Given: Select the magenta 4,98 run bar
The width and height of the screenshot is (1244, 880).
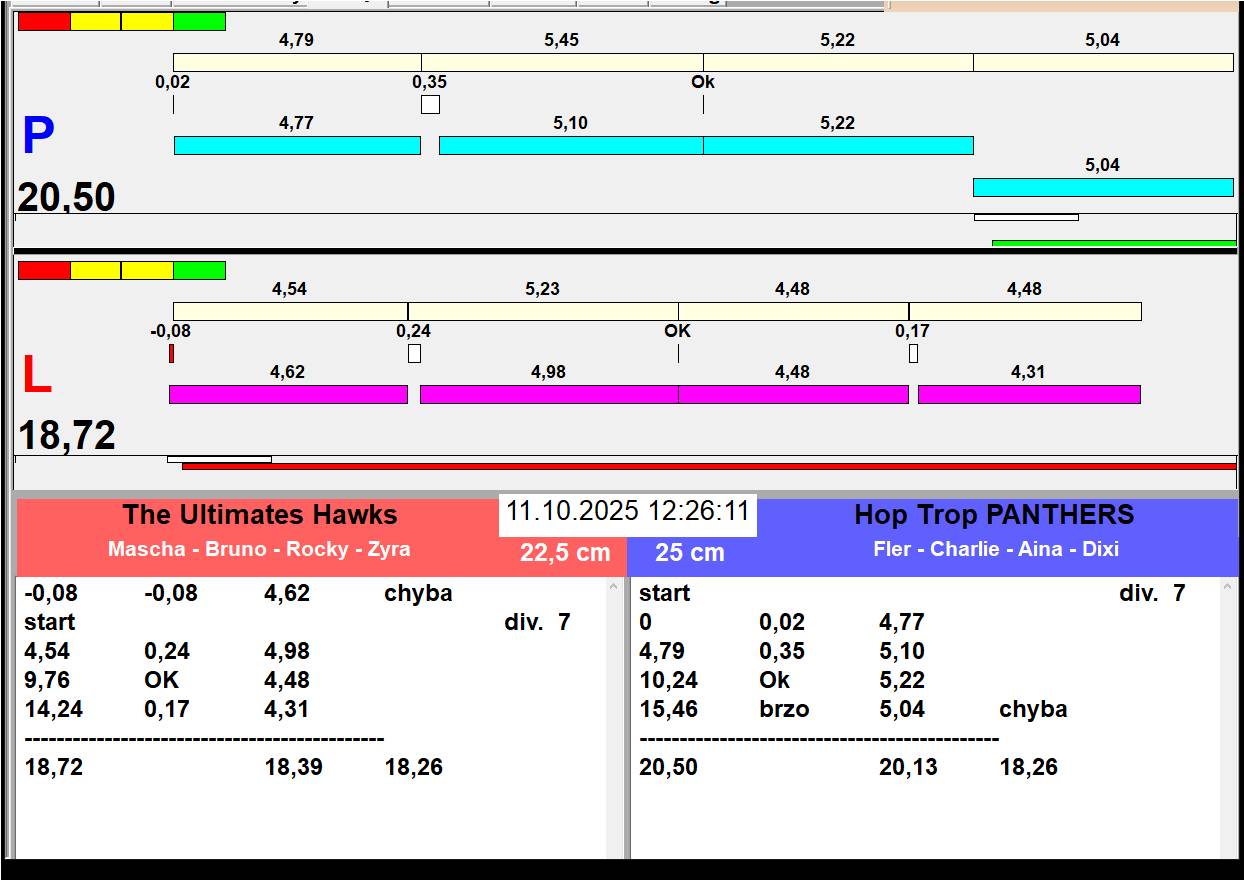Looking at the screenshot, I should pos(549,394).
